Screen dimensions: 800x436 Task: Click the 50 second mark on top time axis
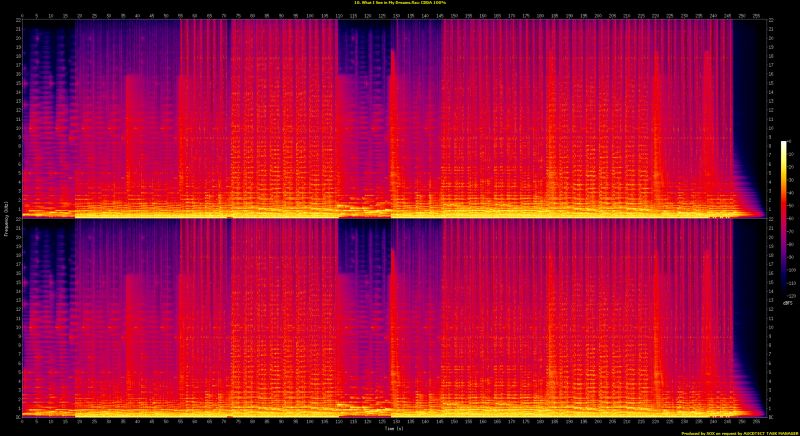[166, 14]
